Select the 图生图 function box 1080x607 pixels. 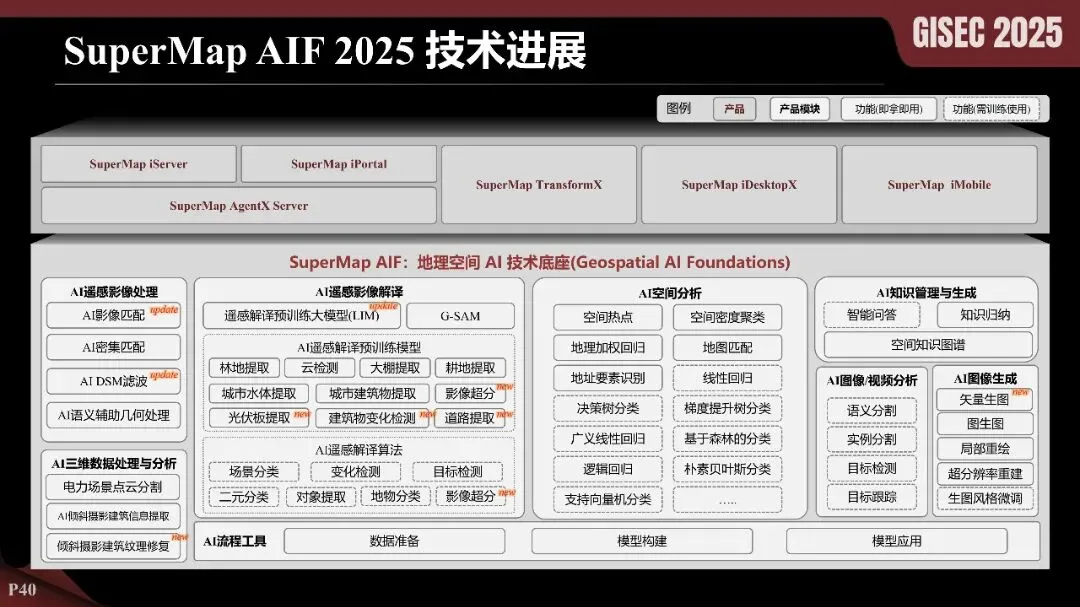coord(985,424)
